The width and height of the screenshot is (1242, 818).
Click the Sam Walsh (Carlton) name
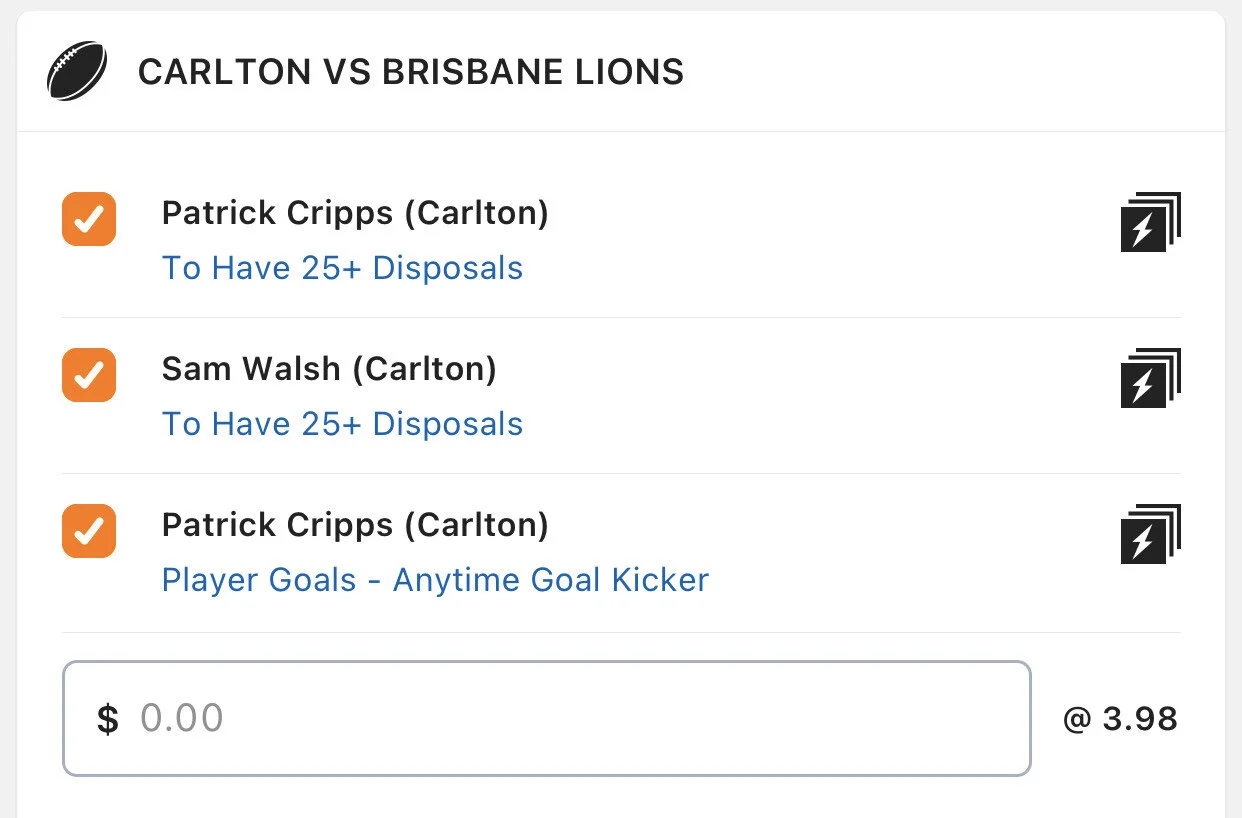click(329, 369)
